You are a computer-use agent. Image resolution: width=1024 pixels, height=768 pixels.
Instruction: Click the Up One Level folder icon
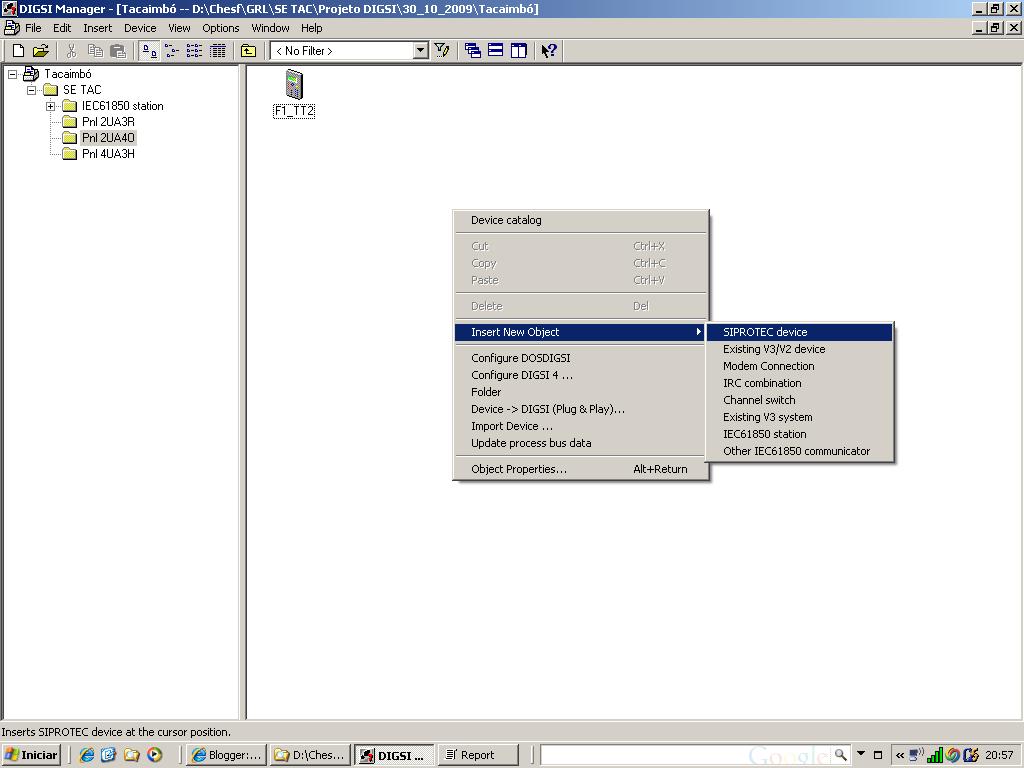pos(248,51)
